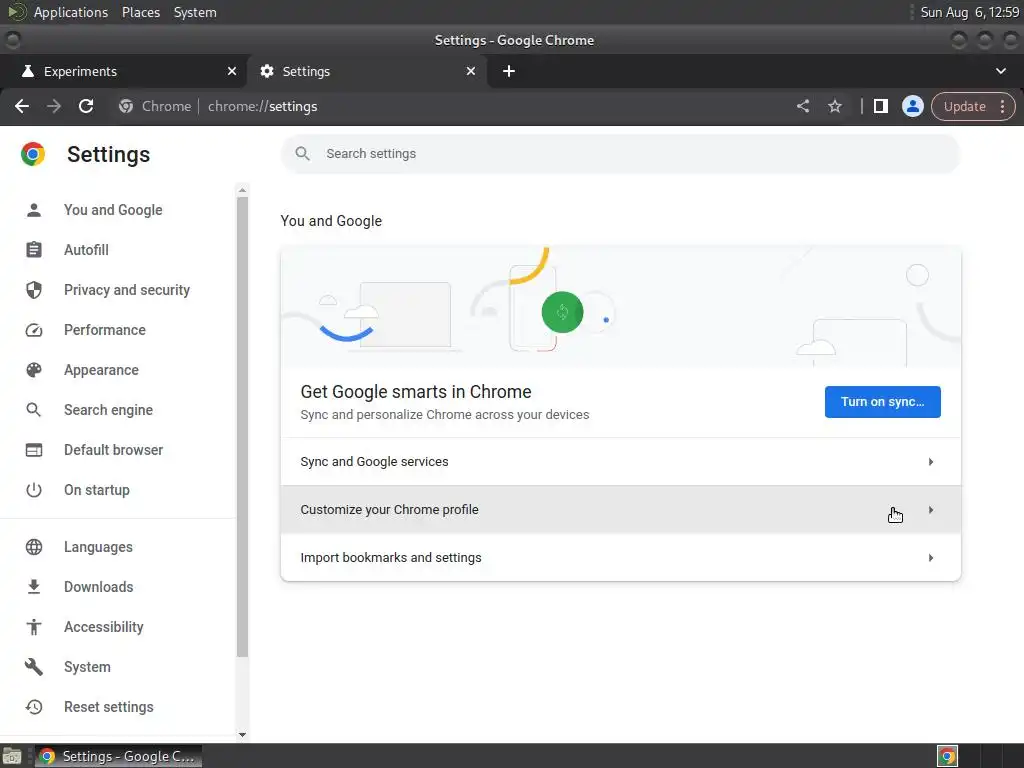Click the Autofill clipboard icon

(x=34, y=249)
